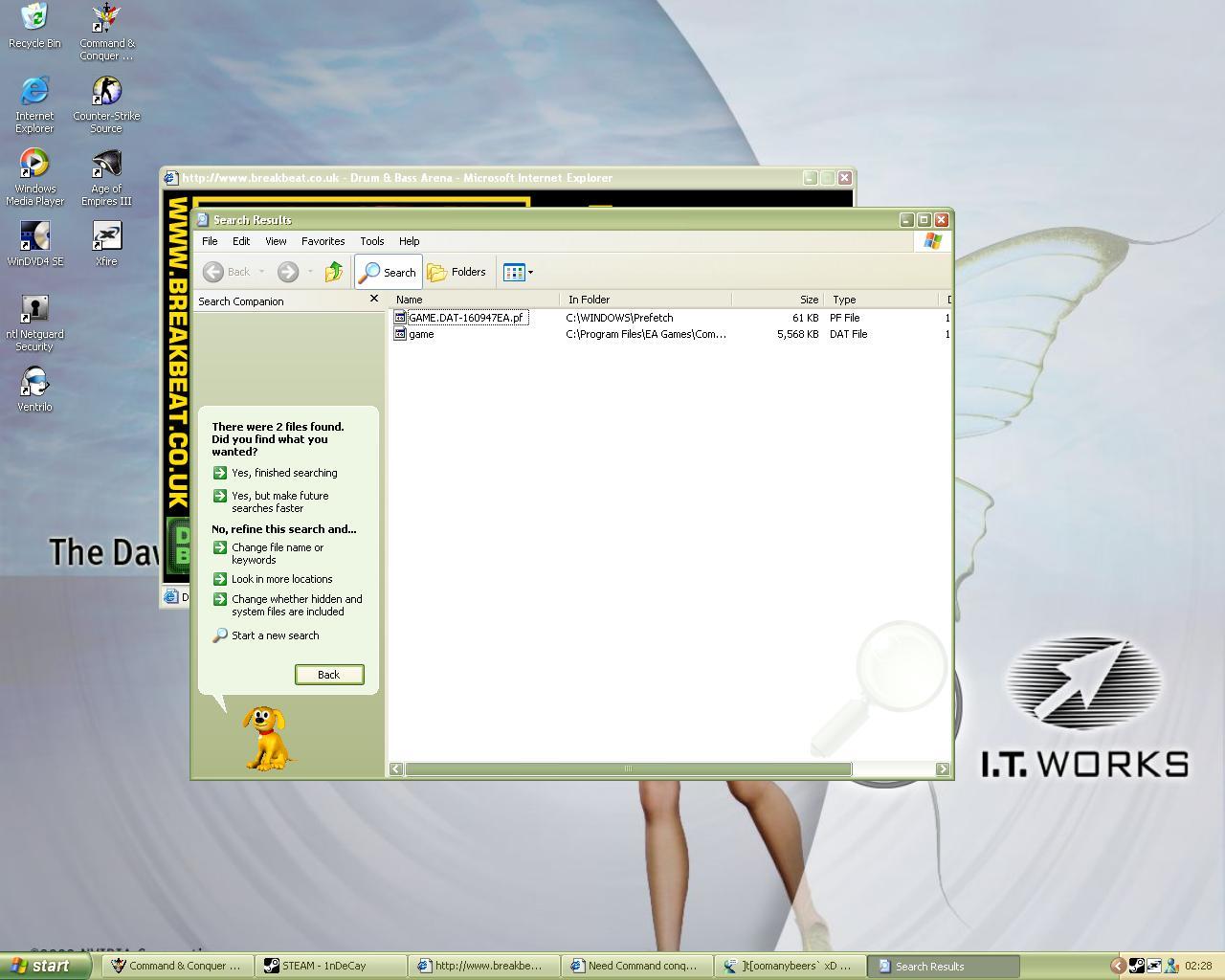Select GAME.DAT-160947EA.pf file

coord(460,318)
